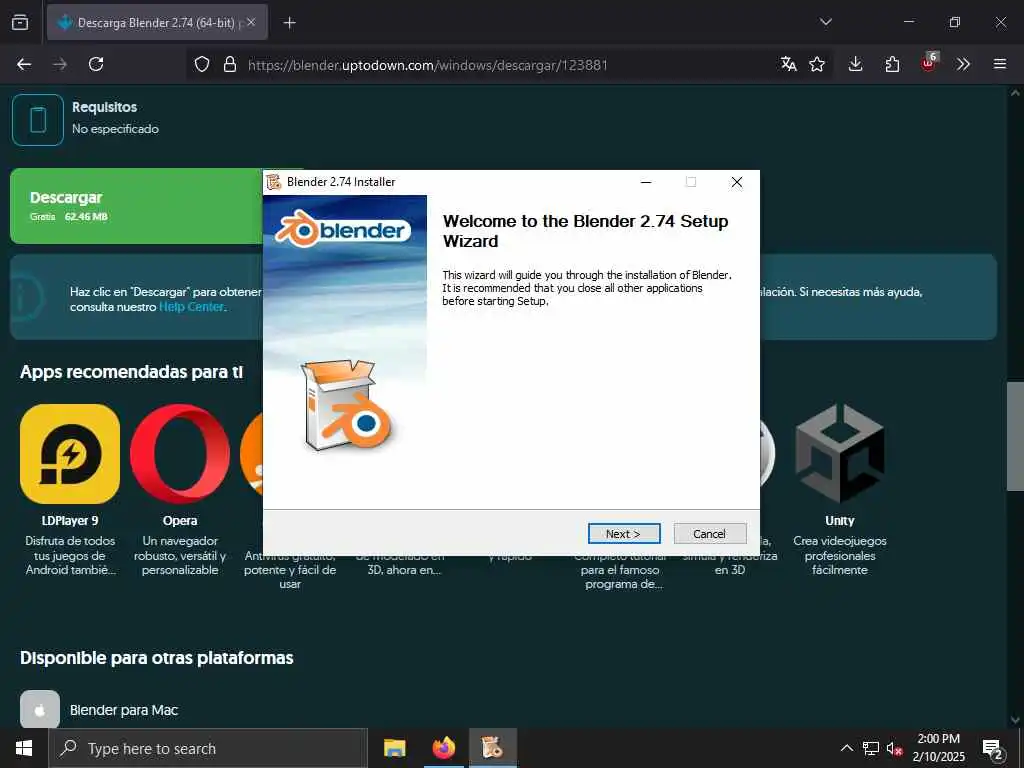Screen dimensions: 1024x768
Task: Click the installer icon in dialog title bar
Action: coord(274,182)
